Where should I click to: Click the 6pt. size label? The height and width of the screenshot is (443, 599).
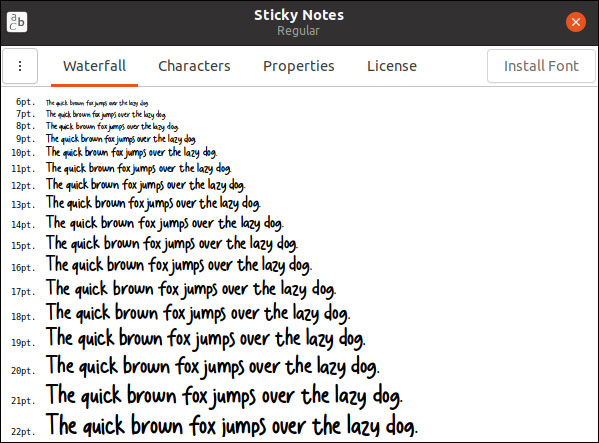pyautogui.click(x=26, y=102)
